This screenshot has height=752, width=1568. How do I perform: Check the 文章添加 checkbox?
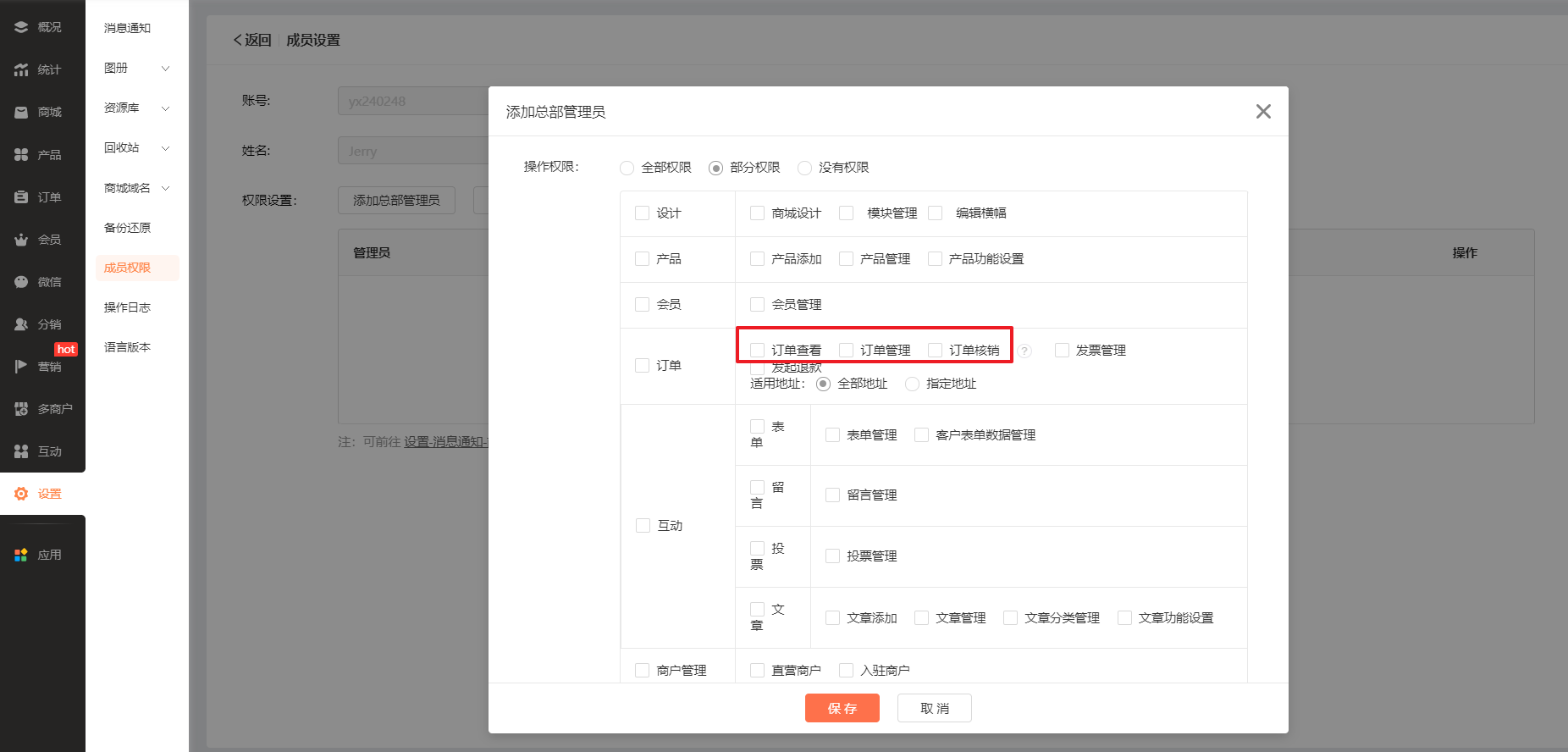[832, 617]
